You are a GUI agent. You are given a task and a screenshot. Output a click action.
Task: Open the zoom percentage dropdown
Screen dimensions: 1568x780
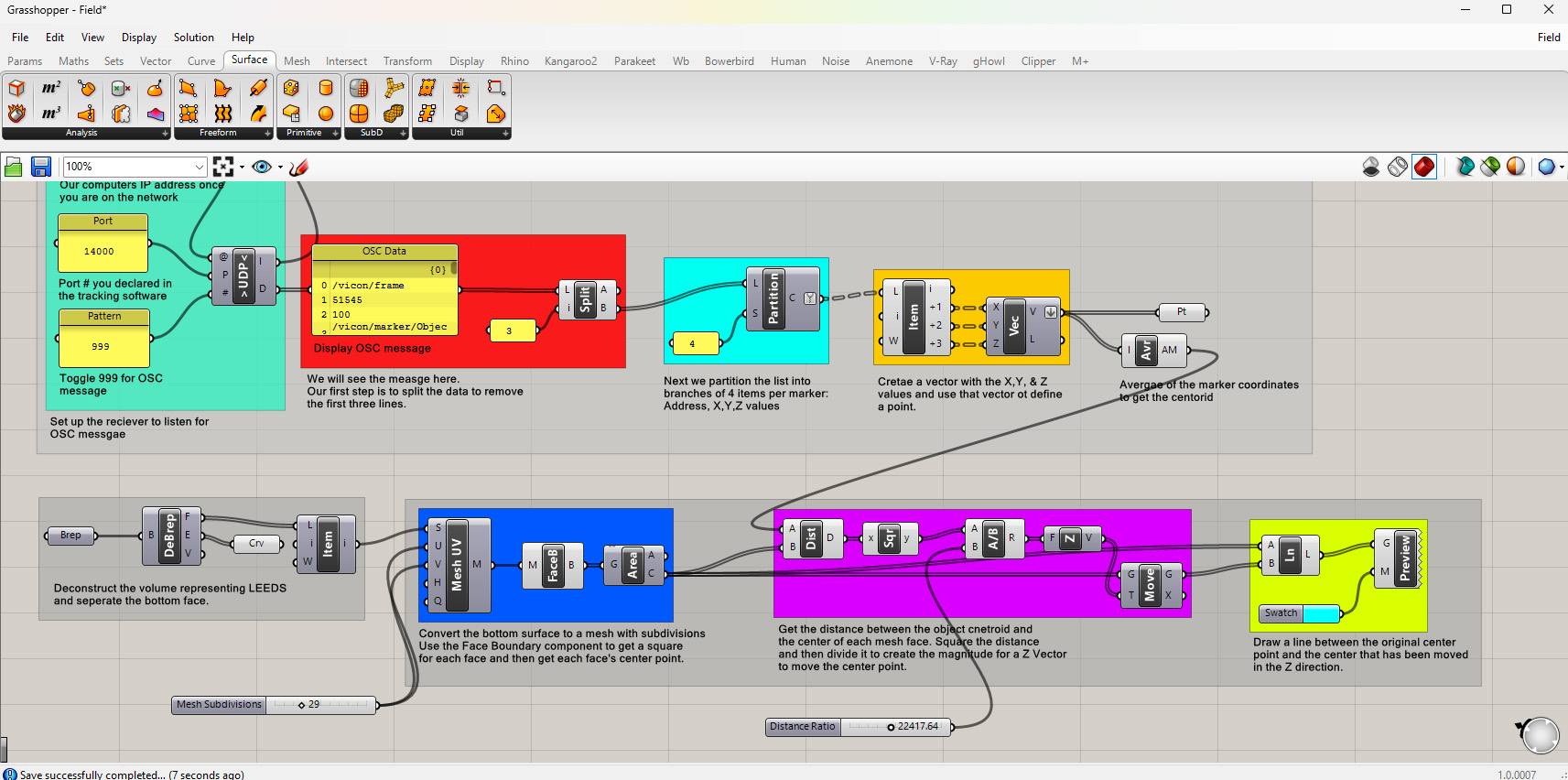(x=199, y=167)
